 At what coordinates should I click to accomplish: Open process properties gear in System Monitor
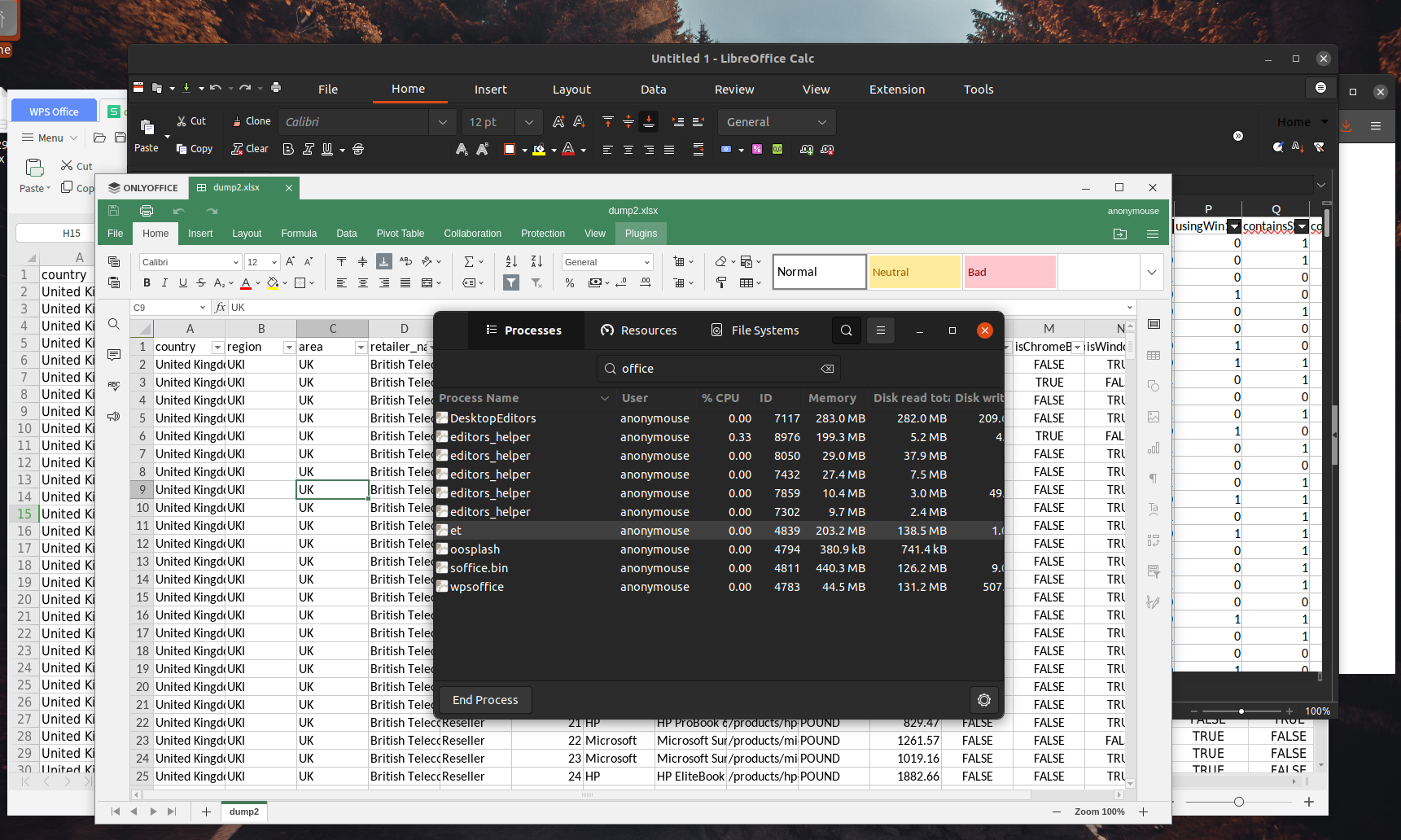pos(984,700)
